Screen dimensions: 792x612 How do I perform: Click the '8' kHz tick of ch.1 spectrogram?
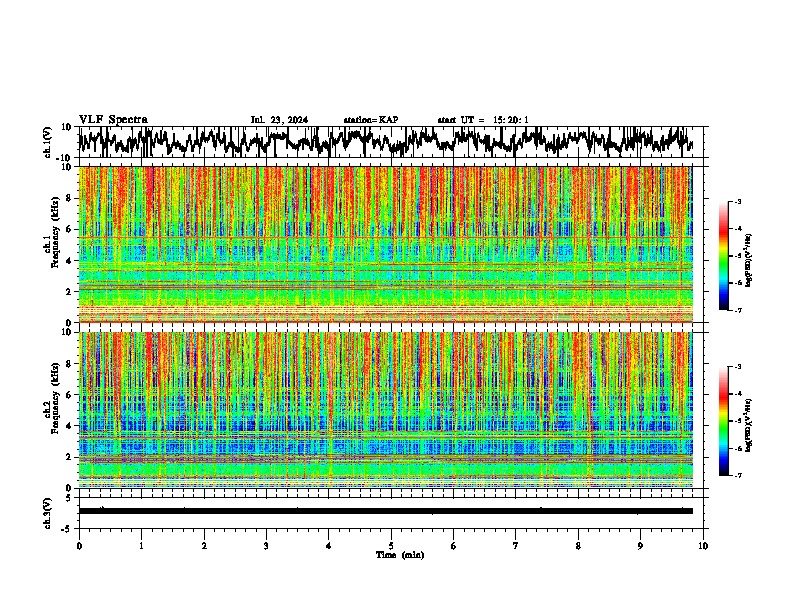point(69,198)
